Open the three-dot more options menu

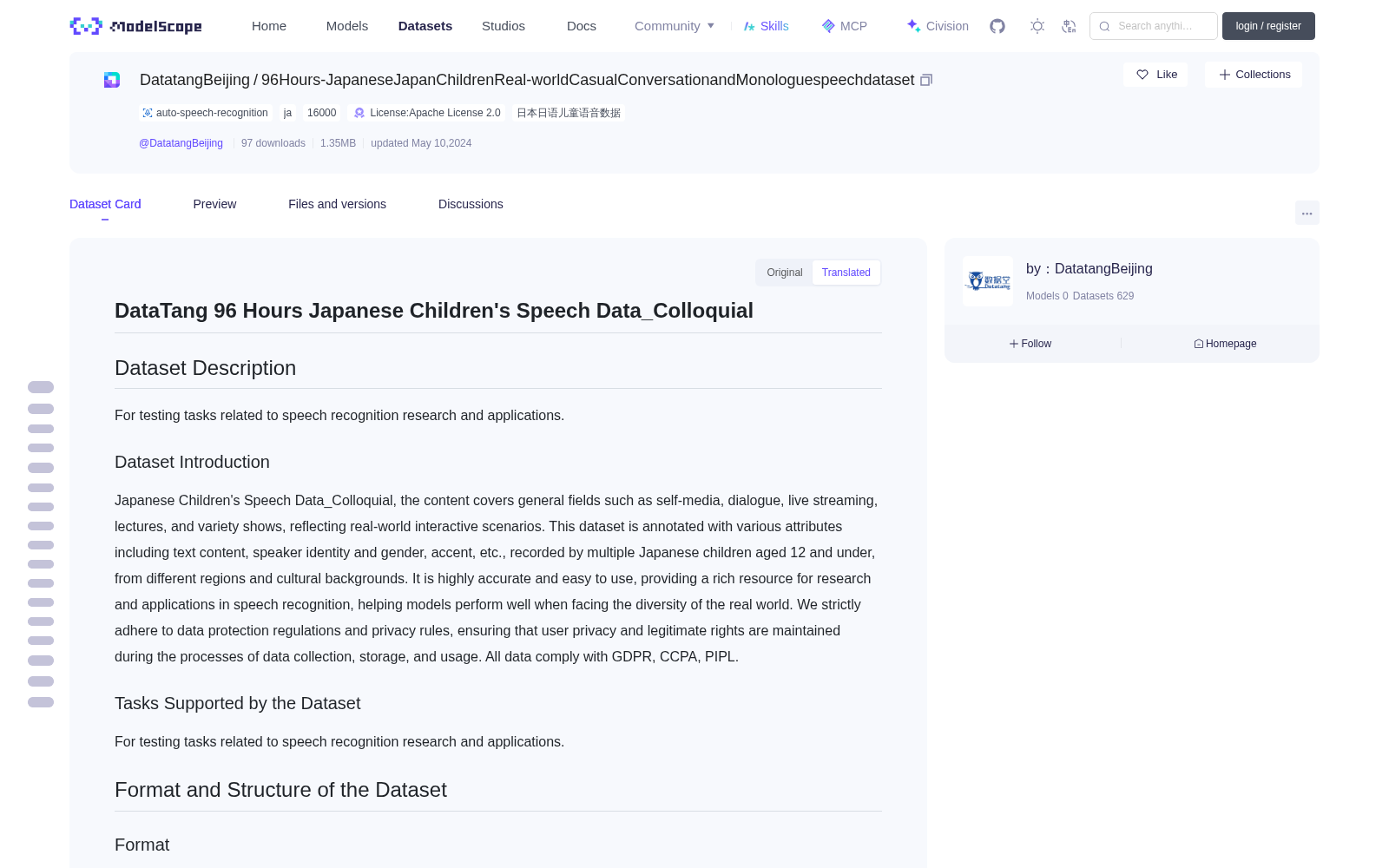click(1307, 213)
